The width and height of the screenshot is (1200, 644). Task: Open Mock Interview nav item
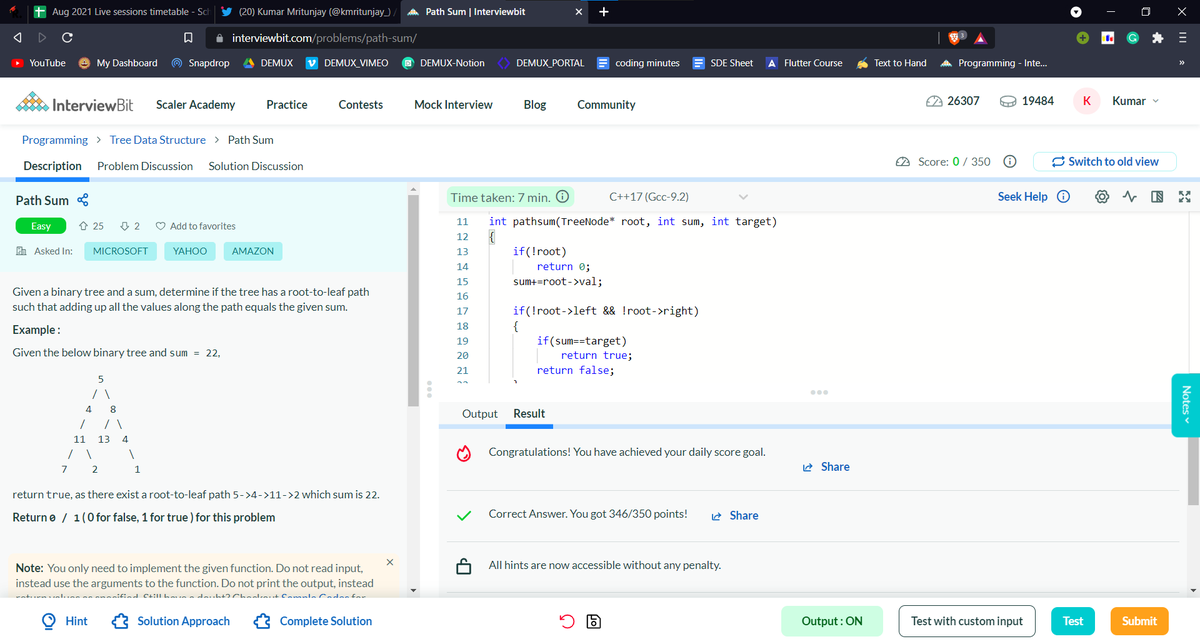[453, 105]
